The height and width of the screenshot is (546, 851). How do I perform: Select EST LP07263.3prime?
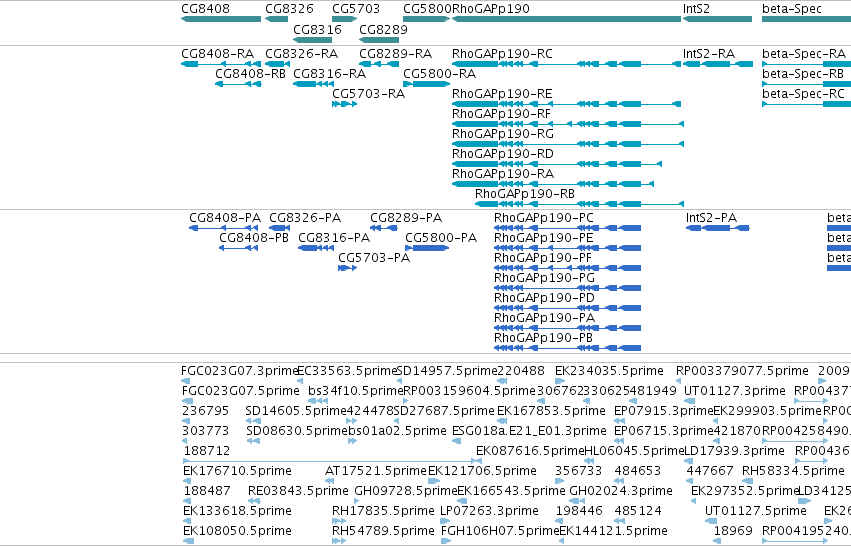point(445,520)
